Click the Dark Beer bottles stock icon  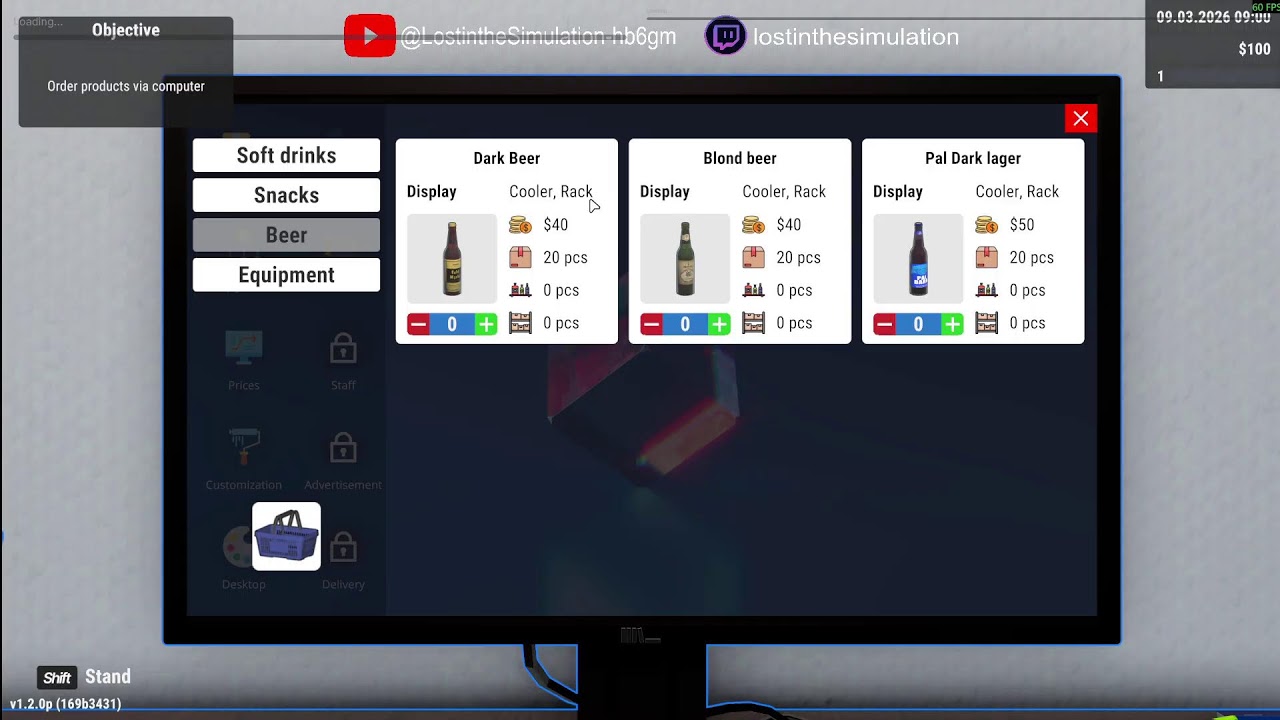pos(520,290)
